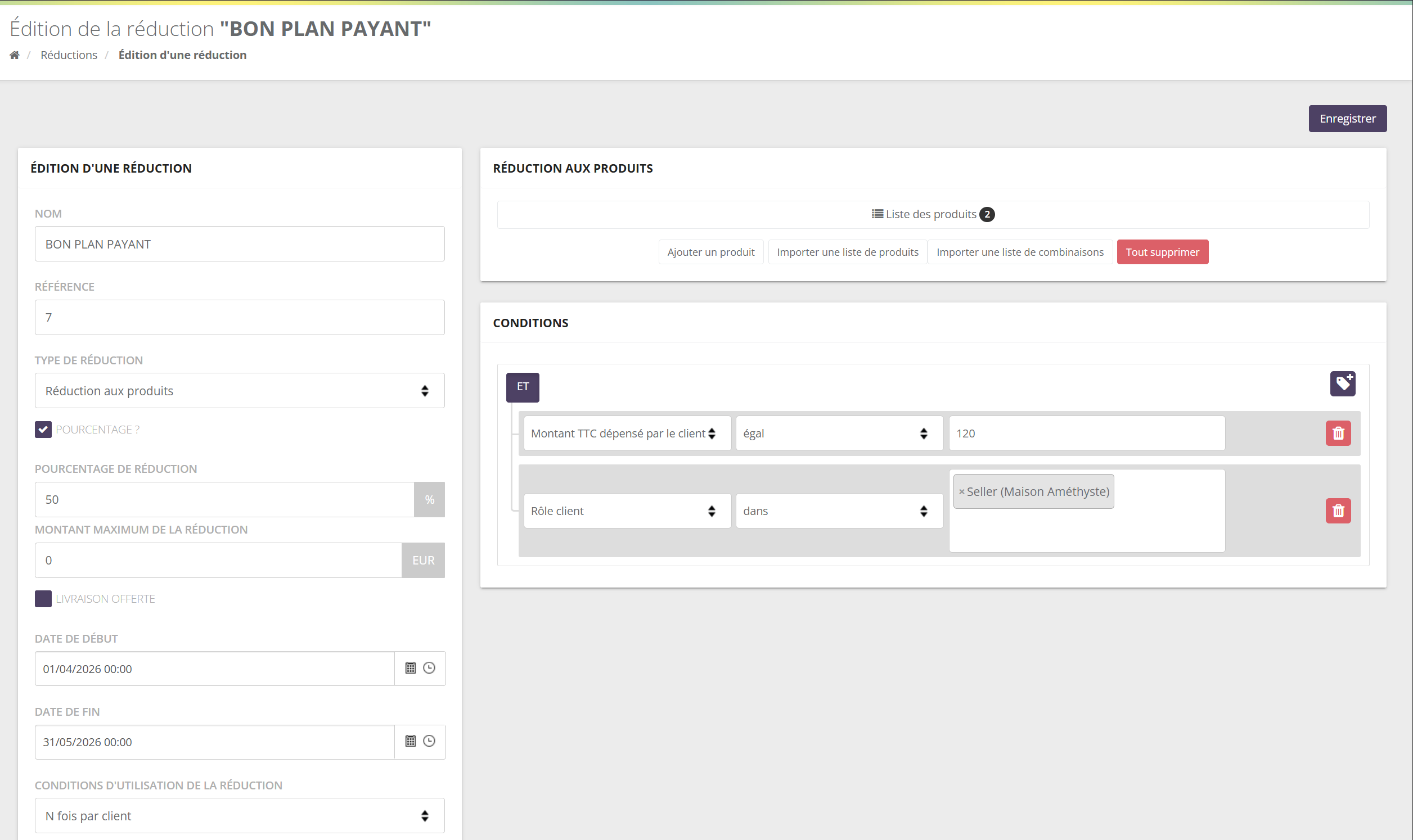
Task: Change the dans operator dropdown
Action: pos(839,511)
